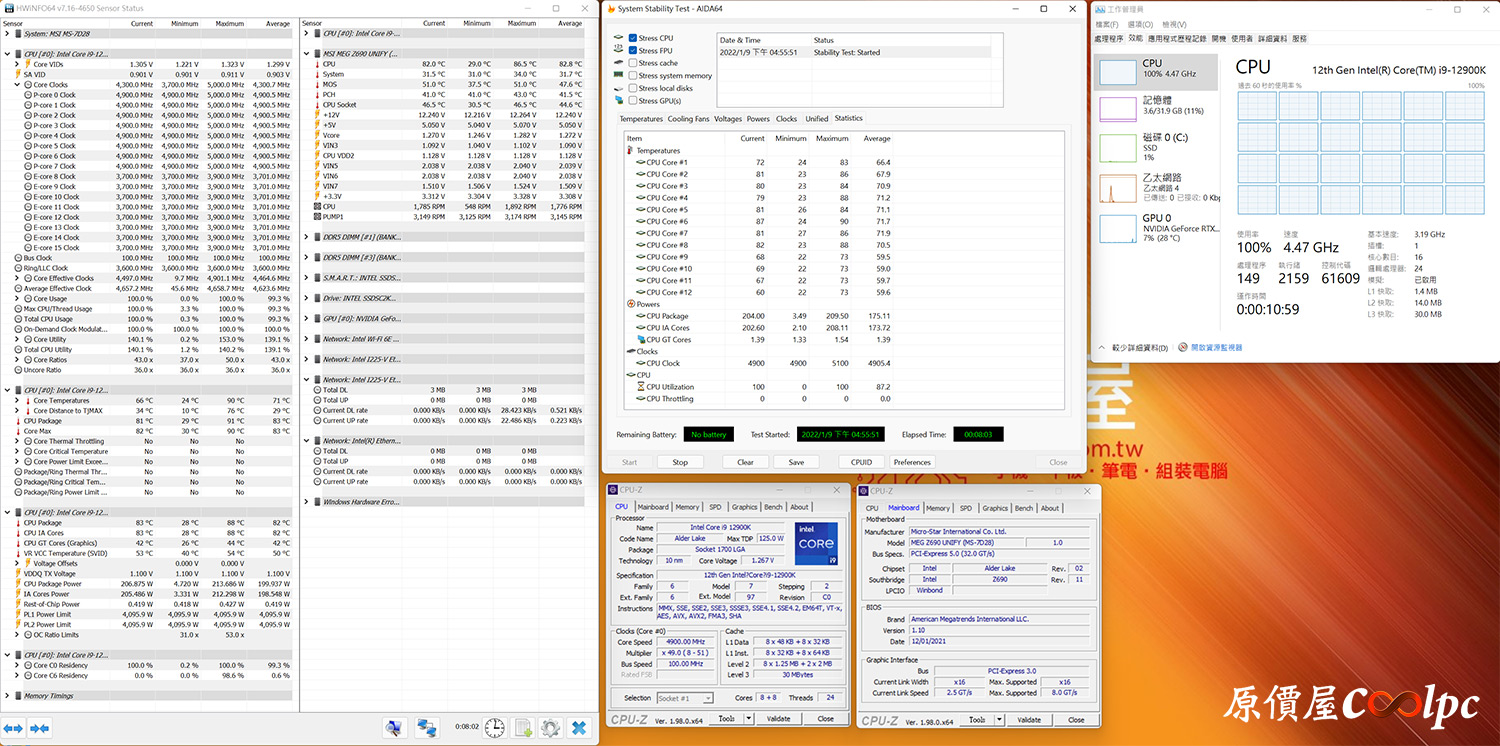Viewport: 1500px width, 746px height.
Task: Open Preferences button in AIDA64
Action: 912,462
